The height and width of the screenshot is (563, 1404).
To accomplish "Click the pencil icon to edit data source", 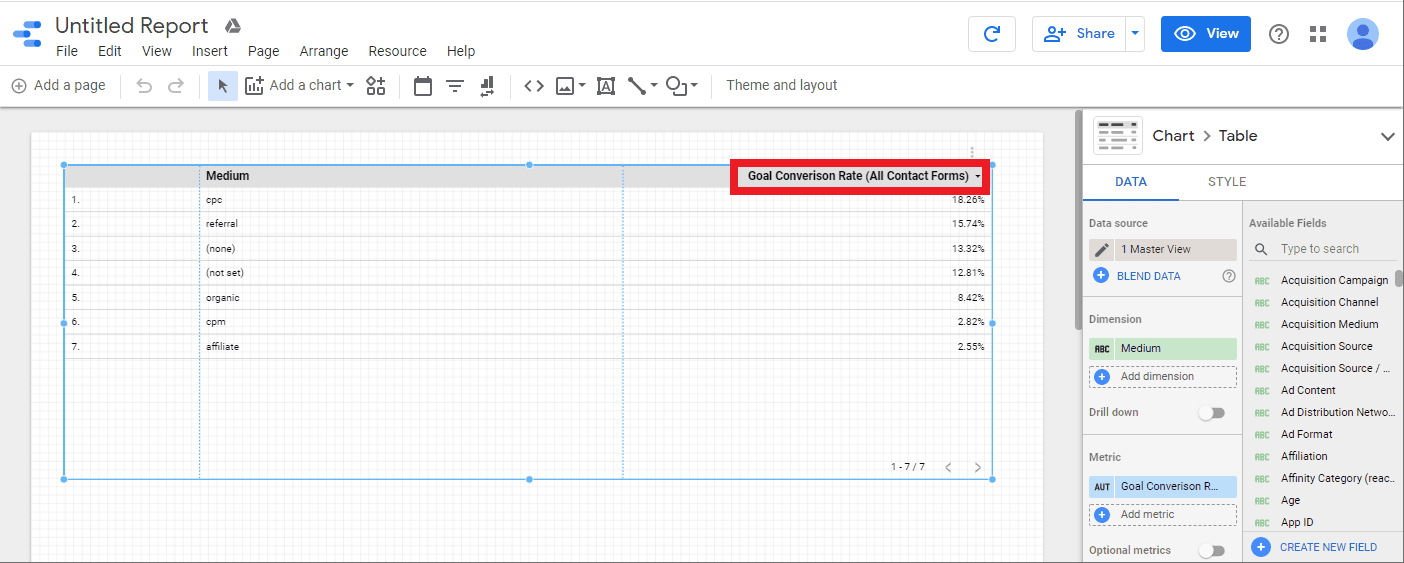I will 1102,250.
